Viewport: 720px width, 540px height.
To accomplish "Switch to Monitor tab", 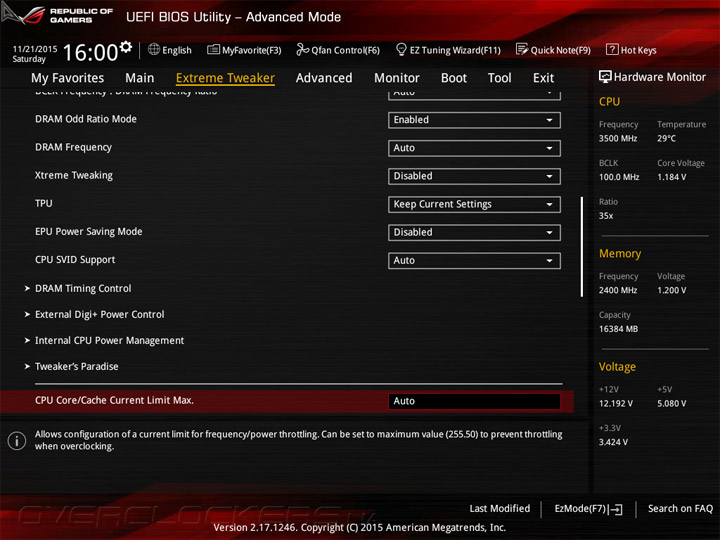I will [x=397, y=78].
